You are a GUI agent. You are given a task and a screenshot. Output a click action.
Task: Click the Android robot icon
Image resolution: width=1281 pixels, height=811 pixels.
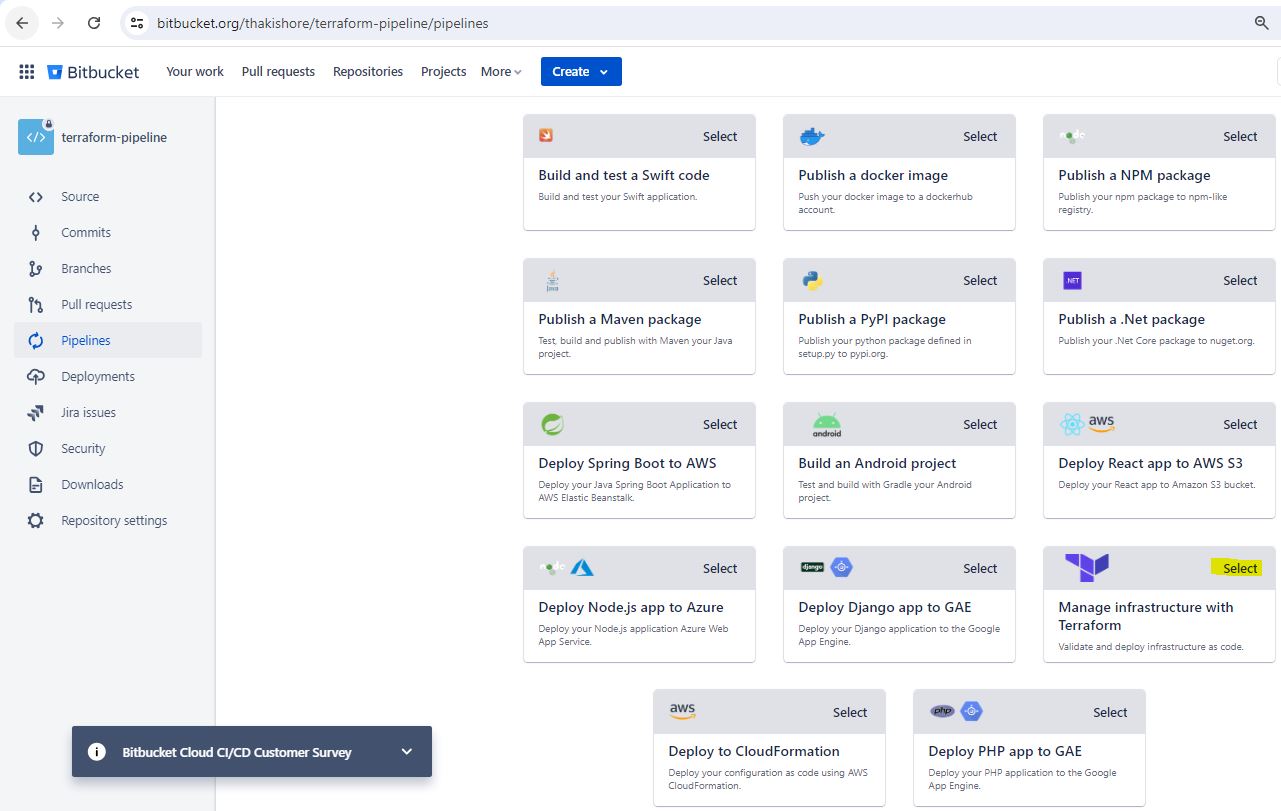coord(826,425)
